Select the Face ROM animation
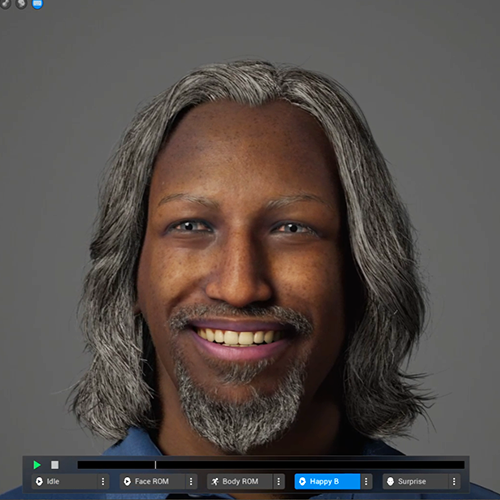Screen dimensions: 500x500 coord(153,481)
